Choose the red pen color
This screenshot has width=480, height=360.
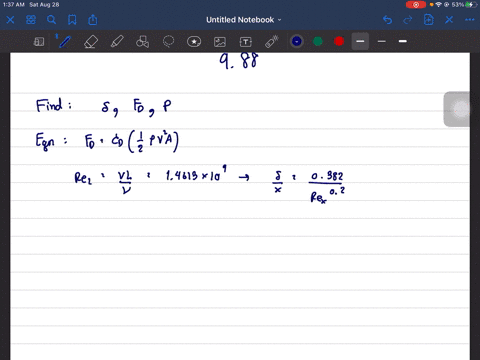coord(339,41)
